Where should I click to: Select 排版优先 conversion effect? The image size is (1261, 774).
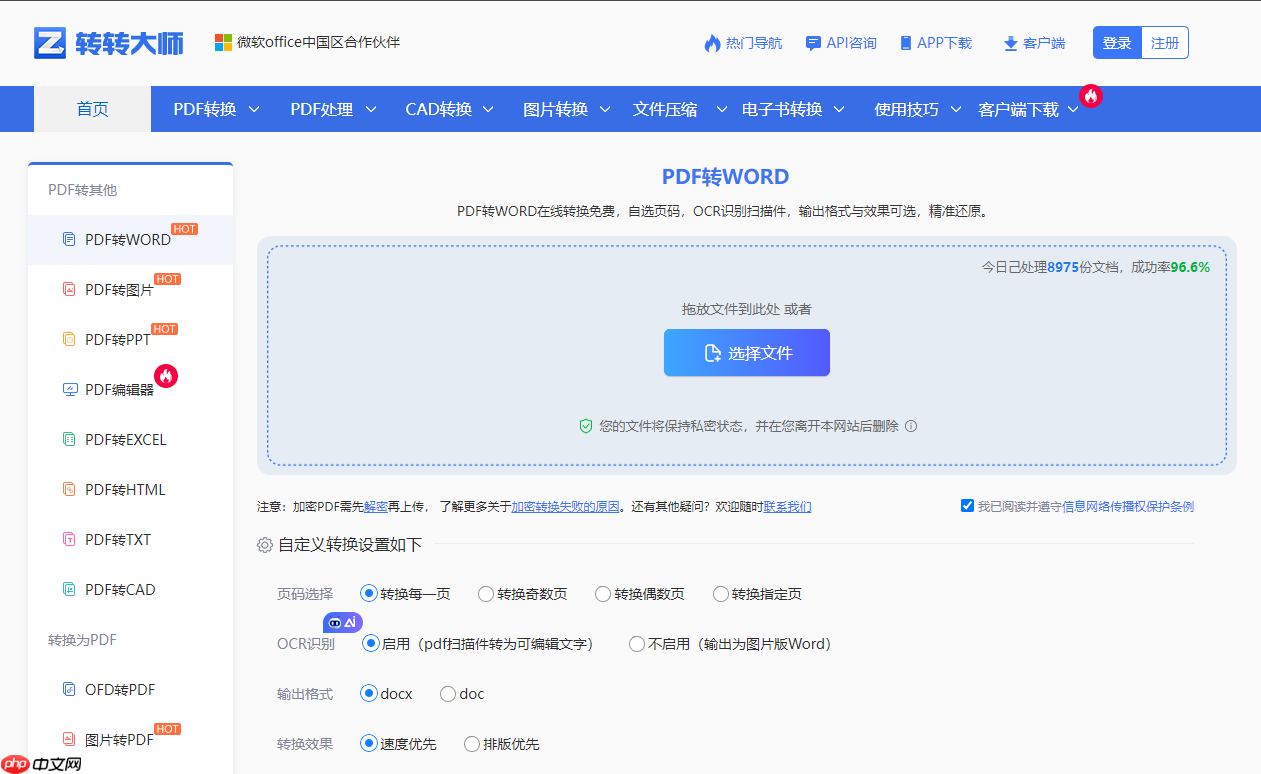click(x=472, y=744)
